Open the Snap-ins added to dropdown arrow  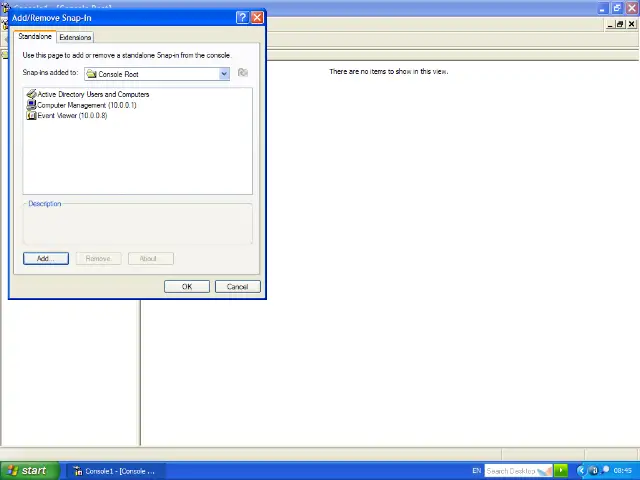pos(224,74)
